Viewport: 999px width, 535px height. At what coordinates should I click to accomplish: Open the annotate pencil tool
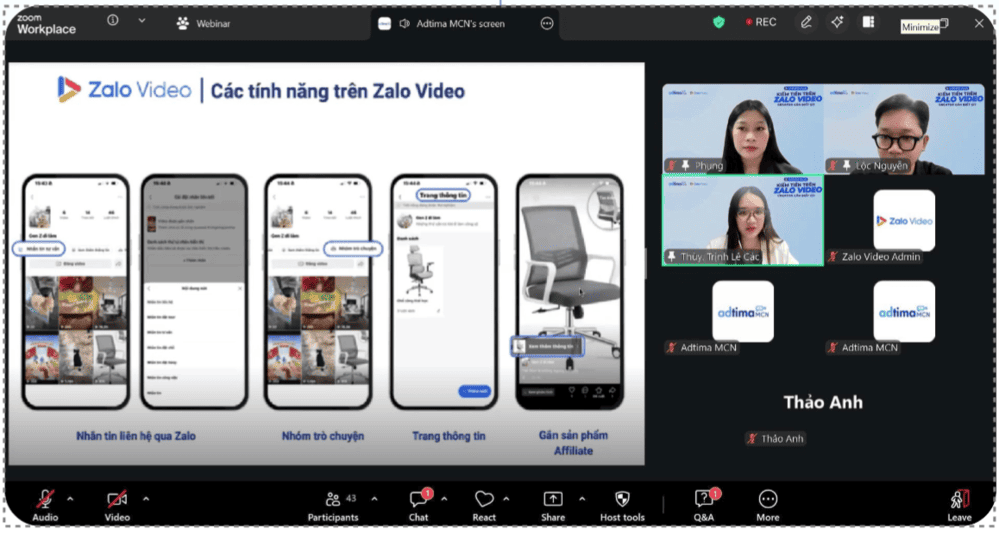click(x=806, y=22)
